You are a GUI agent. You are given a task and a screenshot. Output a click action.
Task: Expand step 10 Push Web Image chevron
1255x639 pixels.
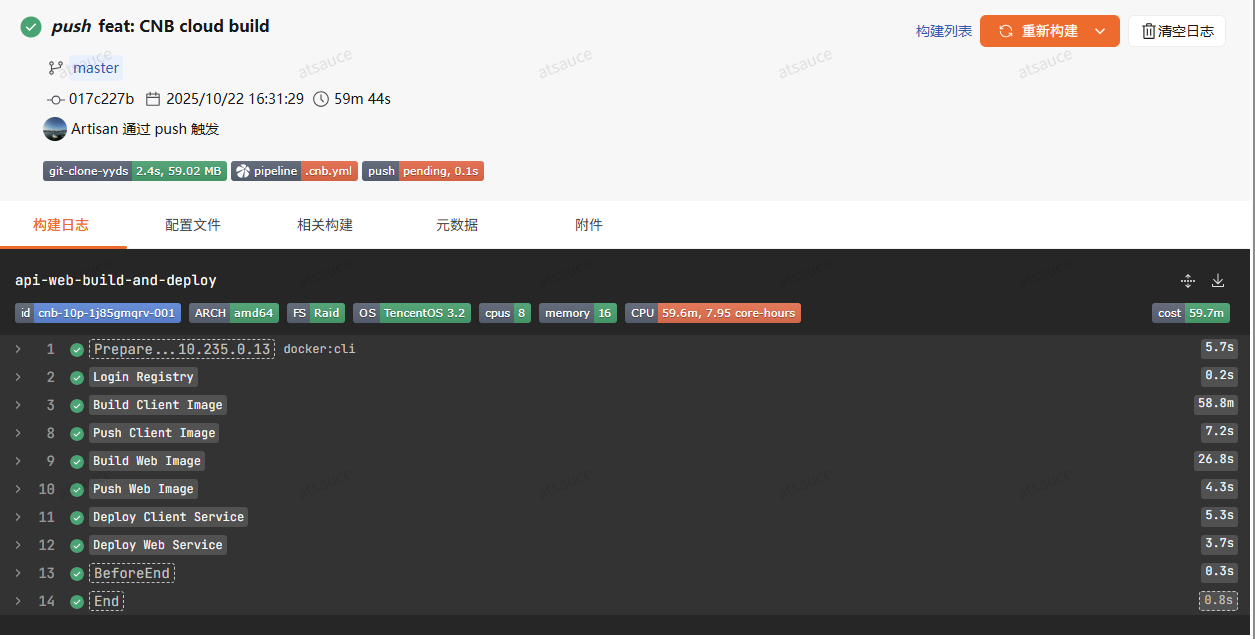(x=18, y=489)
